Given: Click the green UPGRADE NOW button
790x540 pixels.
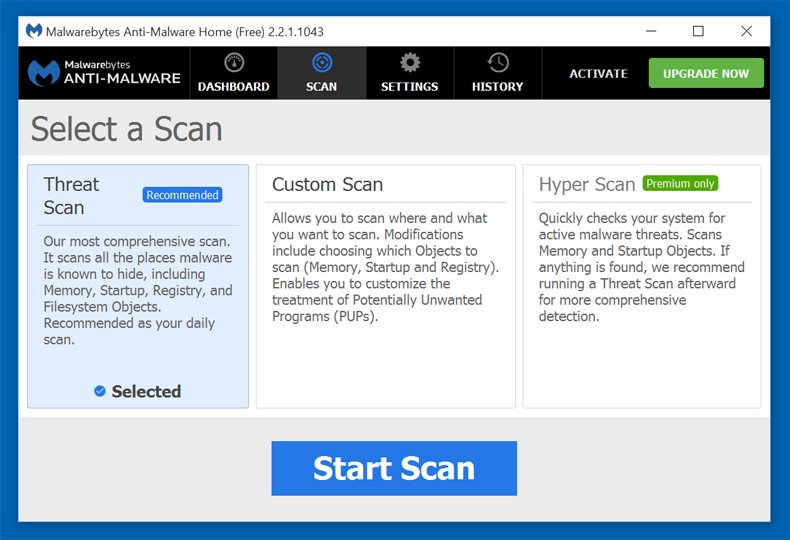Looking at the screenshot, I should (706, 73).
